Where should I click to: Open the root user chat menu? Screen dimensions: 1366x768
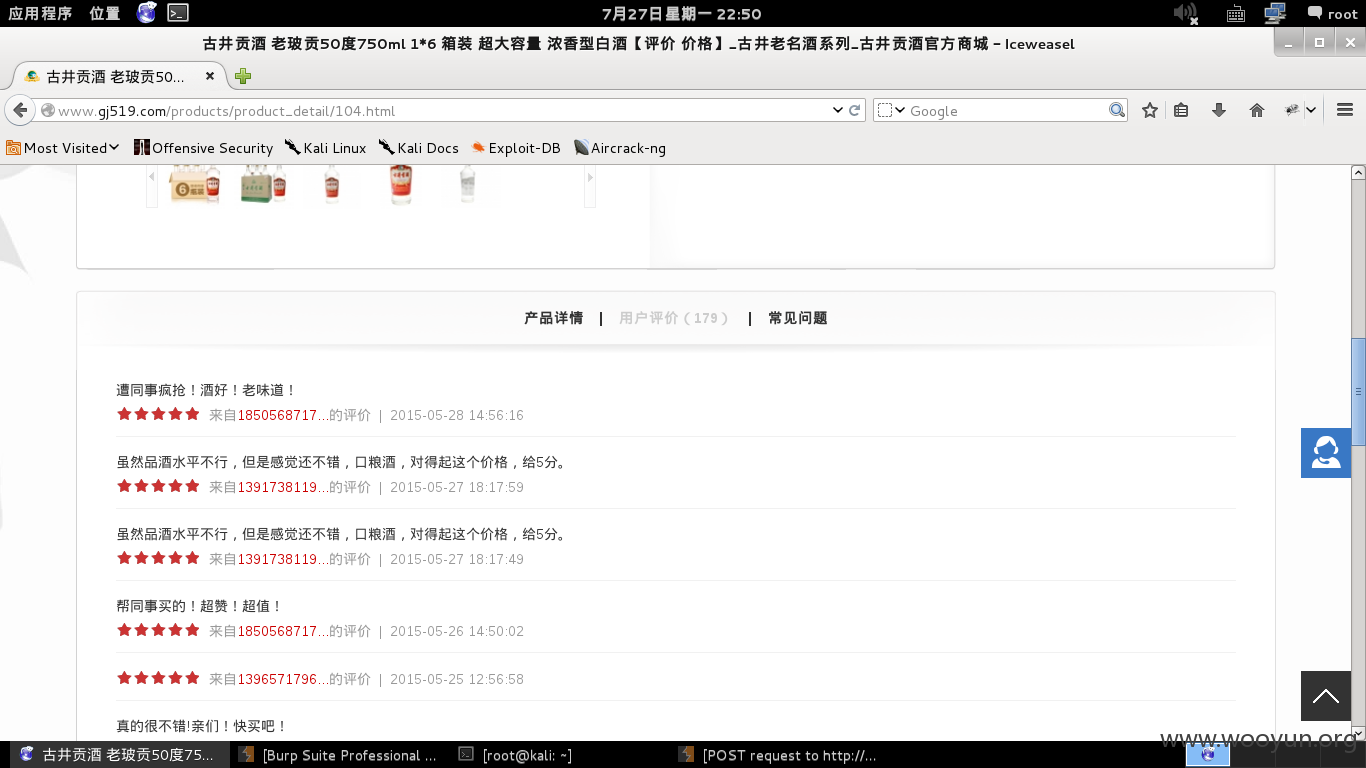click(x=1332, y=13)
